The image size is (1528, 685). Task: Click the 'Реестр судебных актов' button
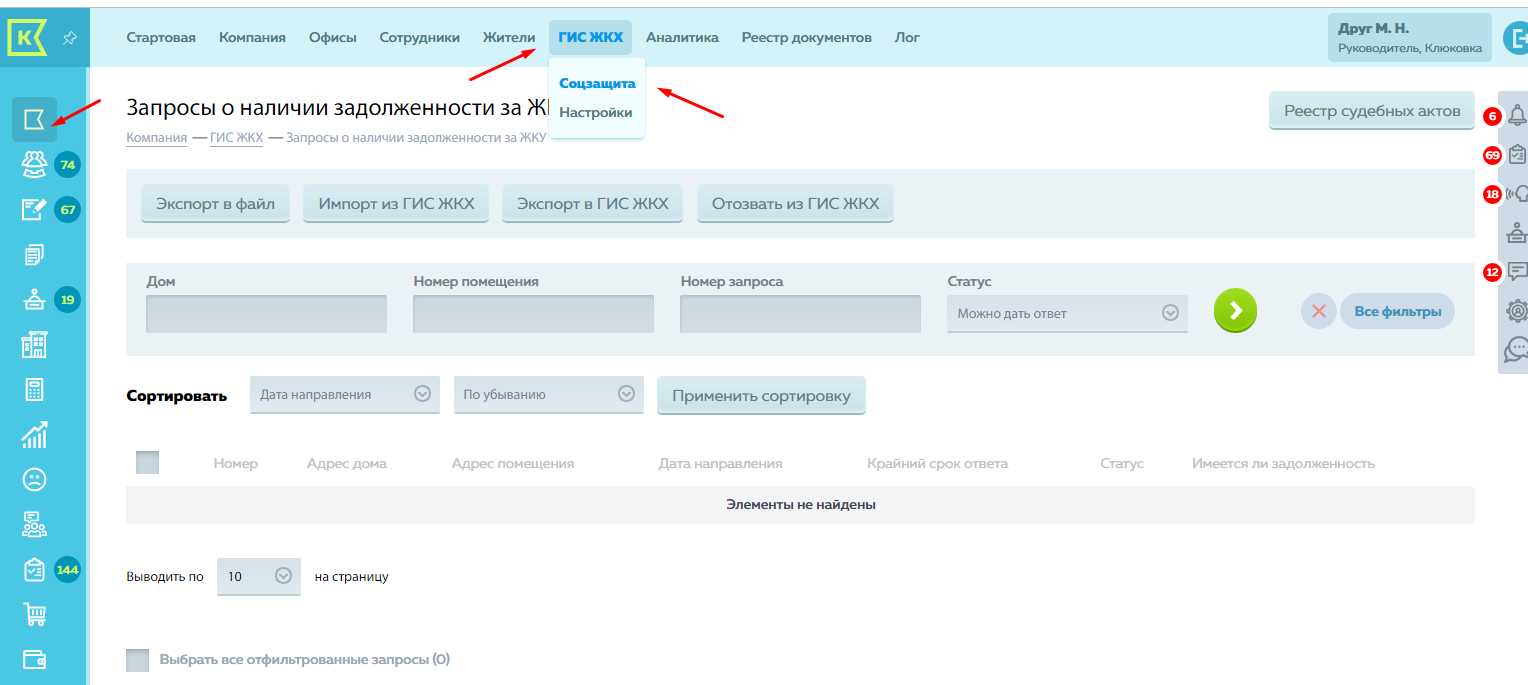click(x=1373, y=111)
